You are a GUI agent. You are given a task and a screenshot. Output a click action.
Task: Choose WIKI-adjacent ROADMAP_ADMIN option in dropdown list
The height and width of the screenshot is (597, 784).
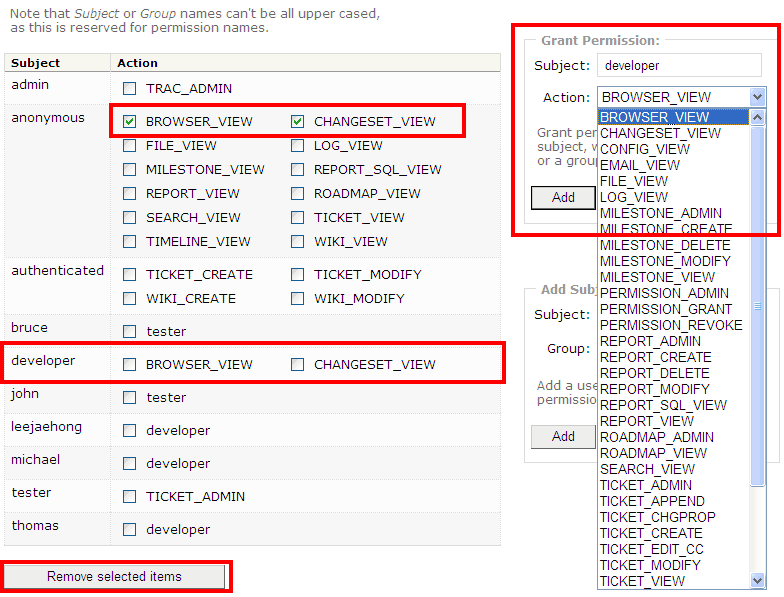(656, 437)
